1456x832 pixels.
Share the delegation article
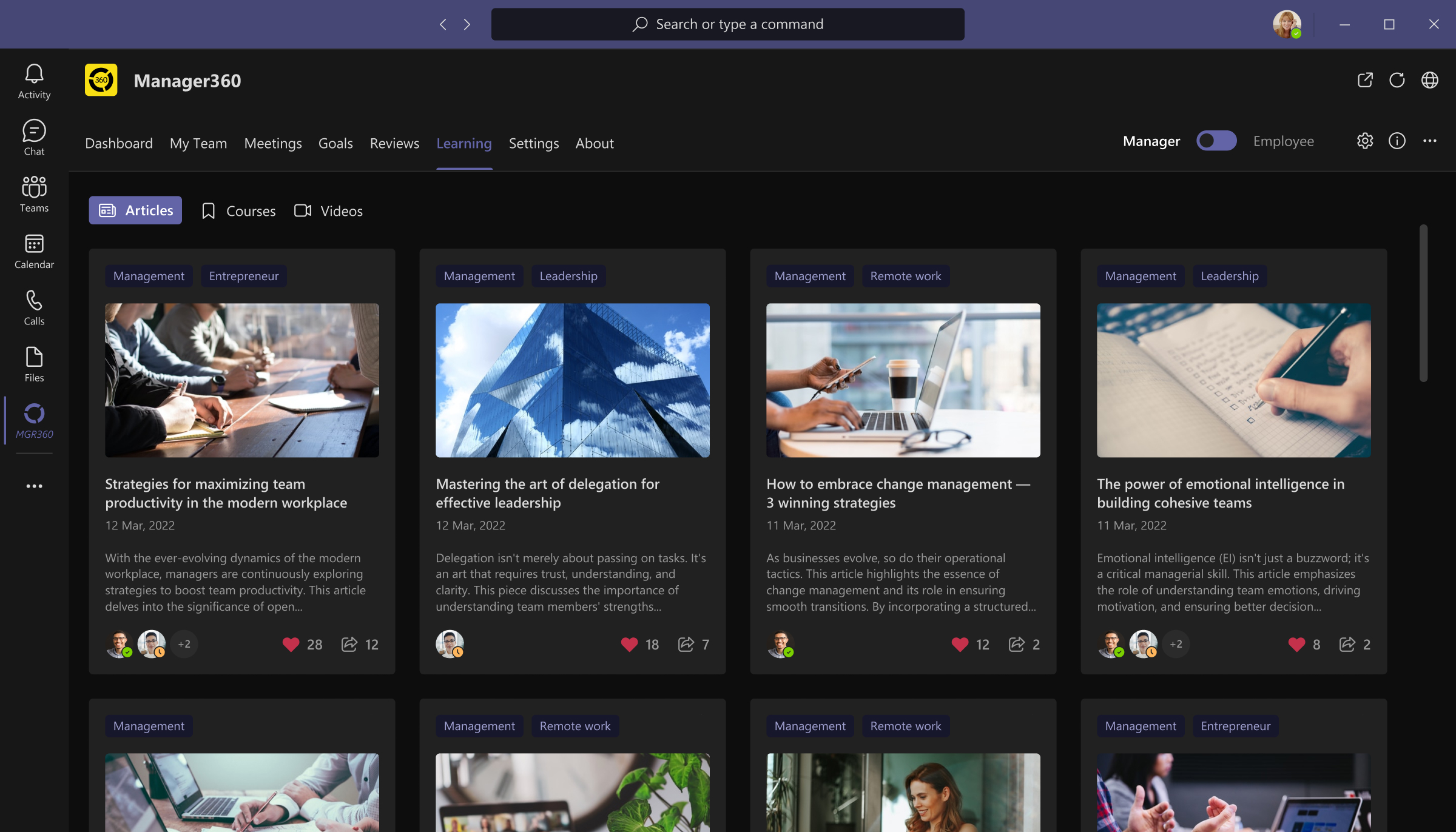(x=686, y=644)
